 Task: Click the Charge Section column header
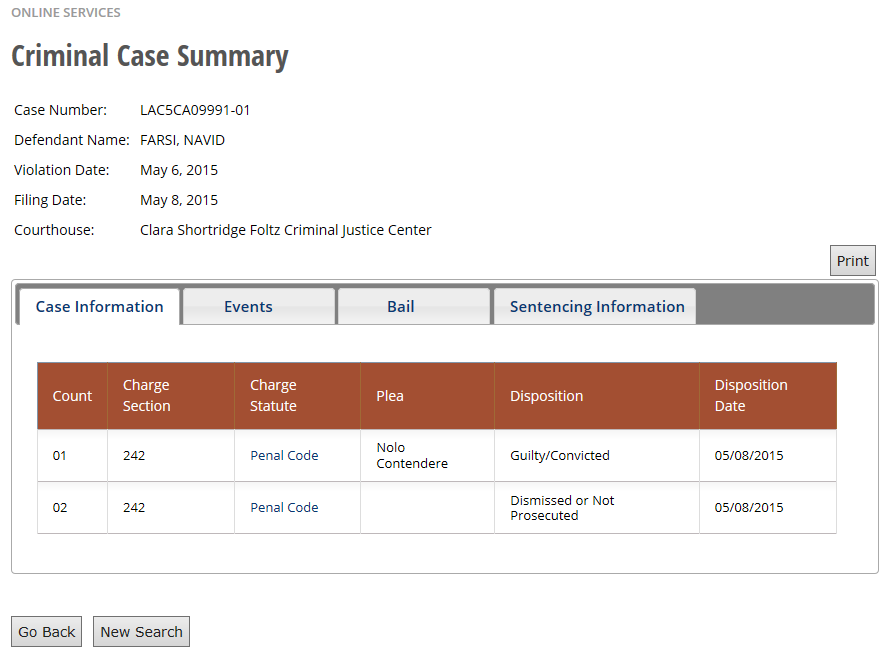point(171,396)
